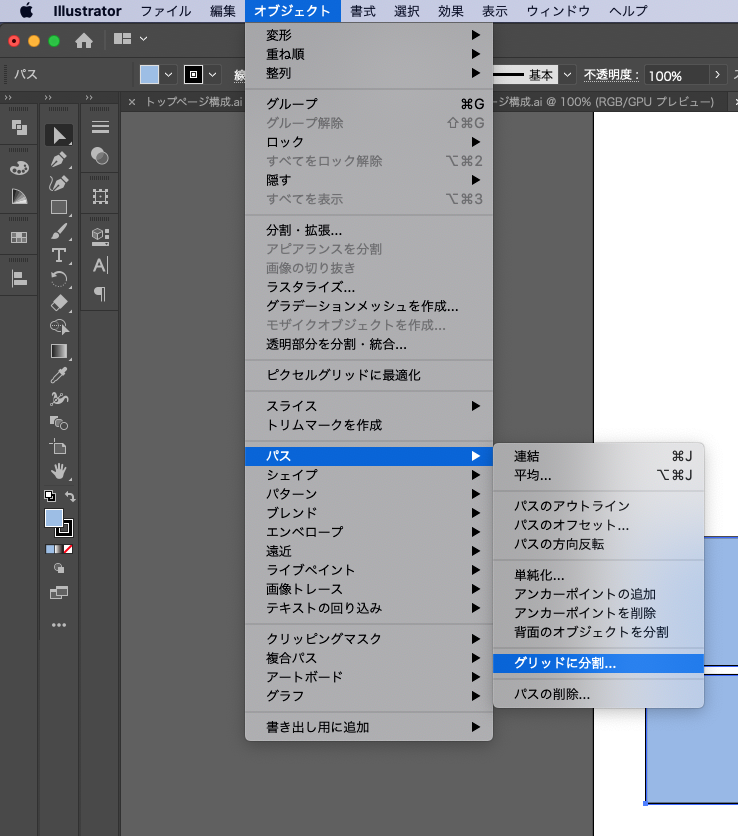Expand the クリッピングマスク submenu
Screen dimensions: 738x836
368,639
